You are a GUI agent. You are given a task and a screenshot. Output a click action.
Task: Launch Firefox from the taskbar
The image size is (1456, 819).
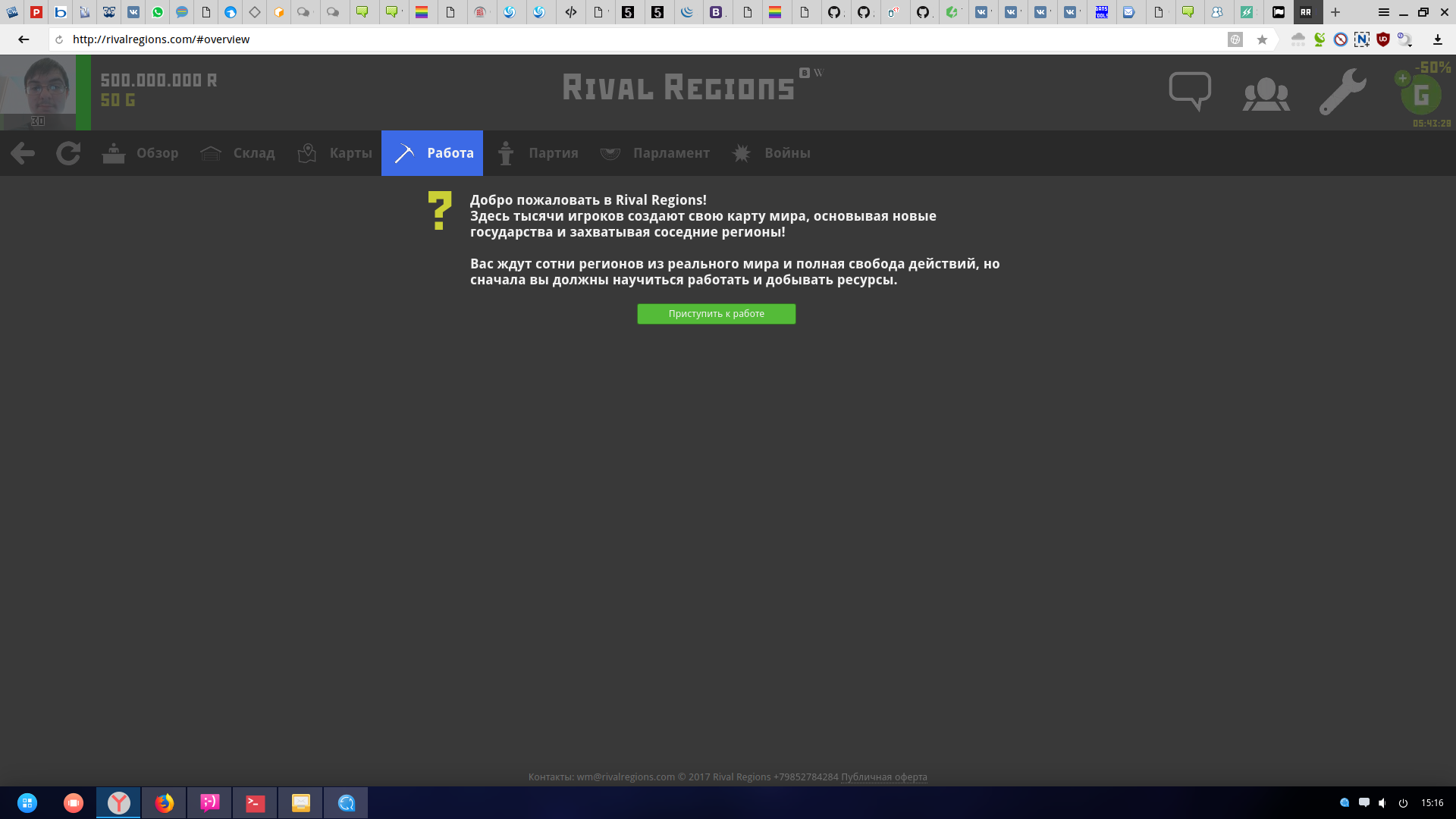[165, 802]
